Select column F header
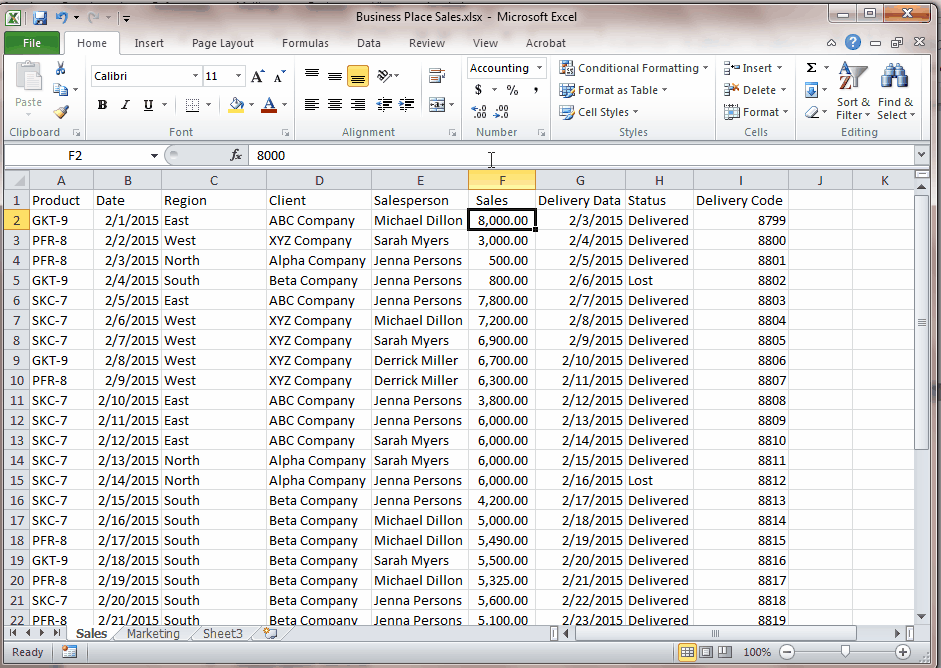The height and width of the screenshot is (668, 941). [x=502, y=180]
